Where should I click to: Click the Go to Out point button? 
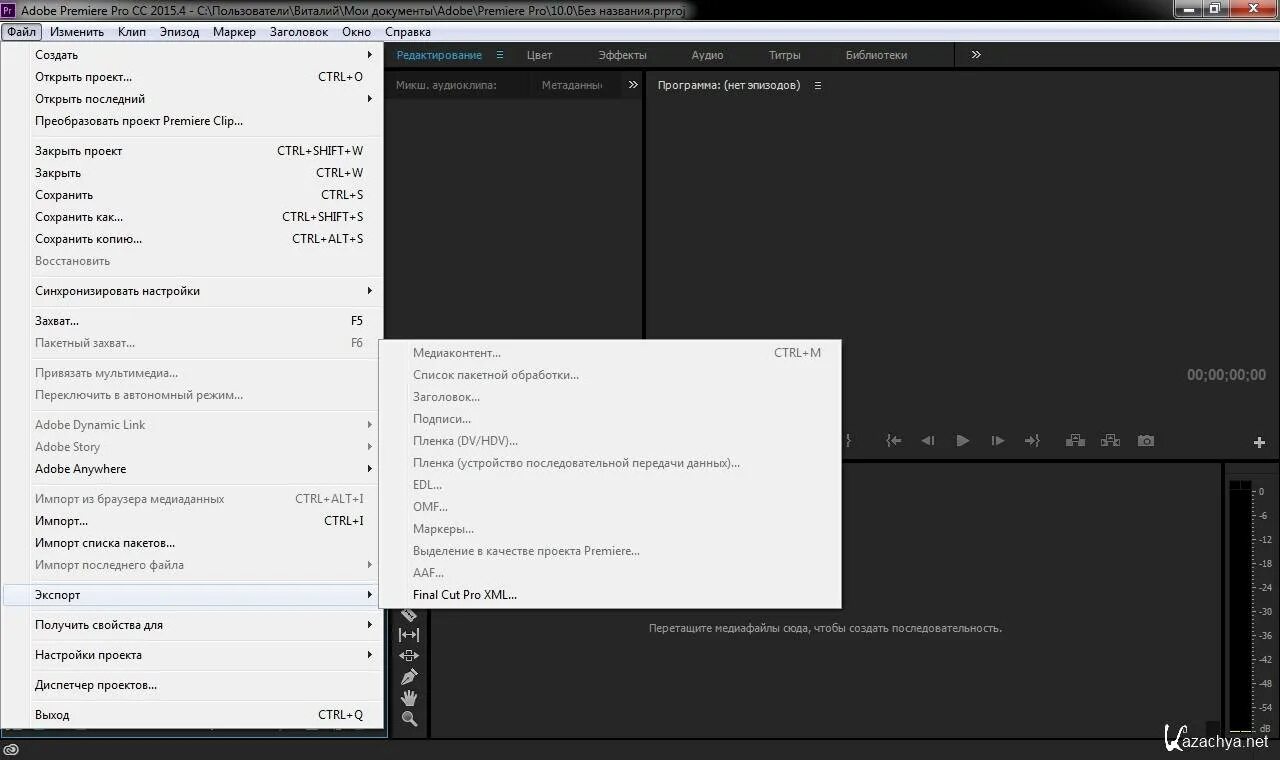tap(1032, 440)
